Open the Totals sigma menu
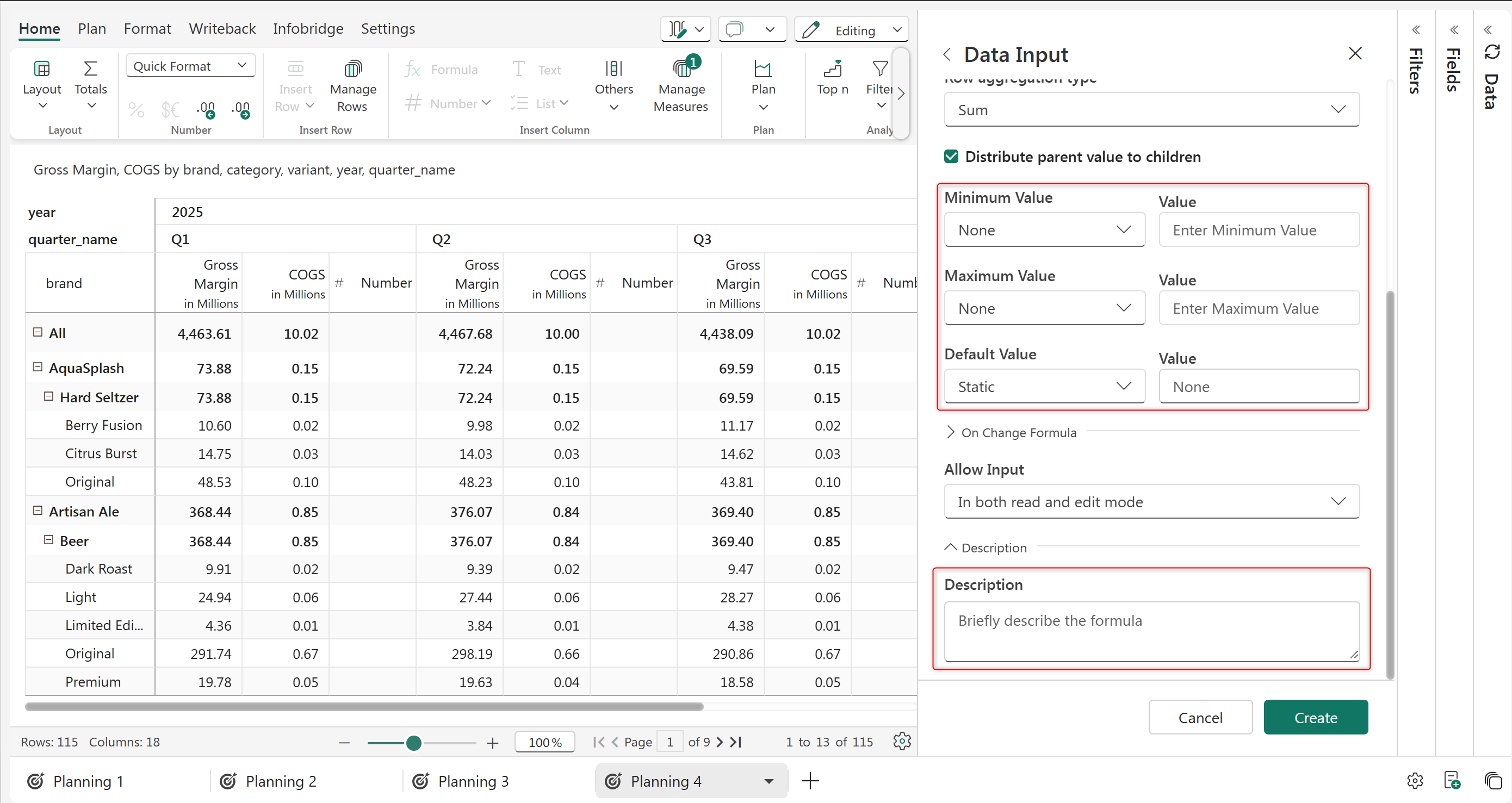This screenshot has height=803, width=1512. [x=90, y=69]
